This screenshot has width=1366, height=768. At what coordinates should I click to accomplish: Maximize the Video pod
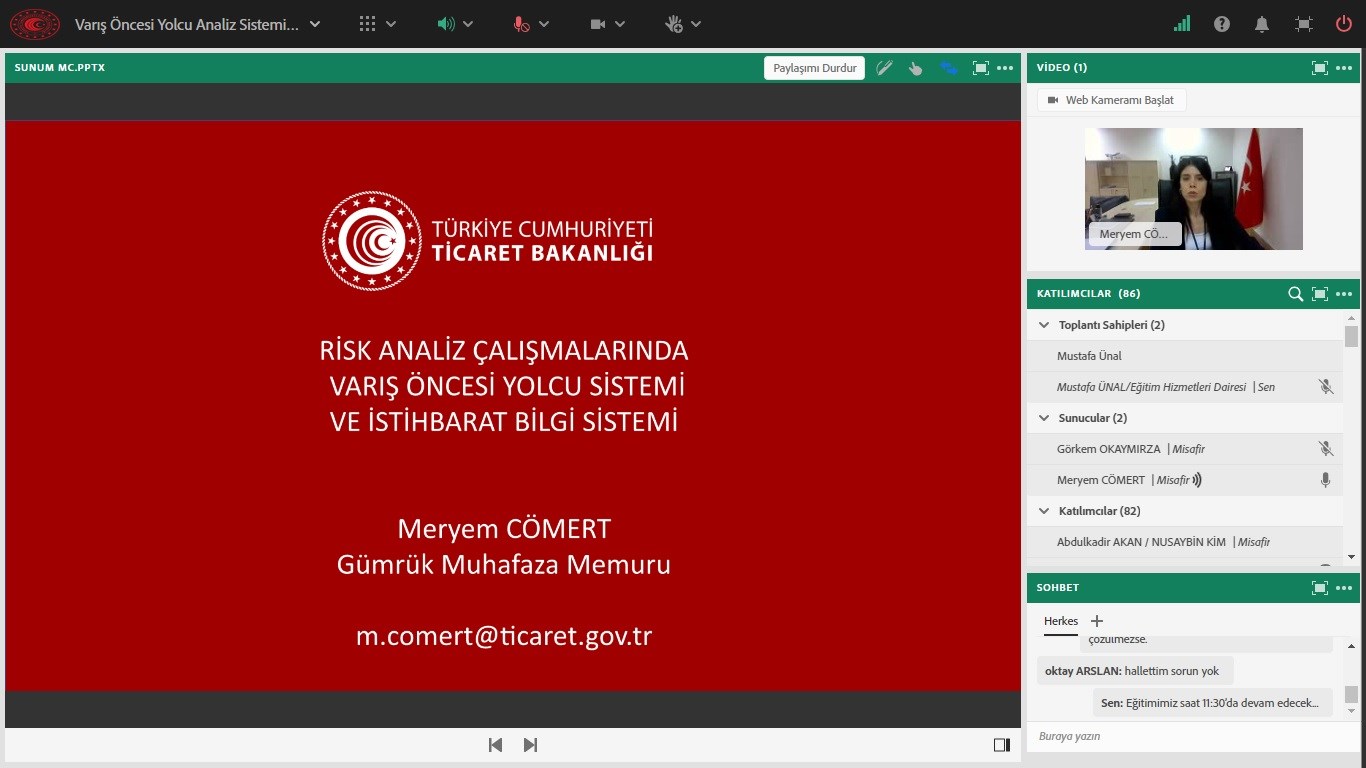pos(1320,68)
